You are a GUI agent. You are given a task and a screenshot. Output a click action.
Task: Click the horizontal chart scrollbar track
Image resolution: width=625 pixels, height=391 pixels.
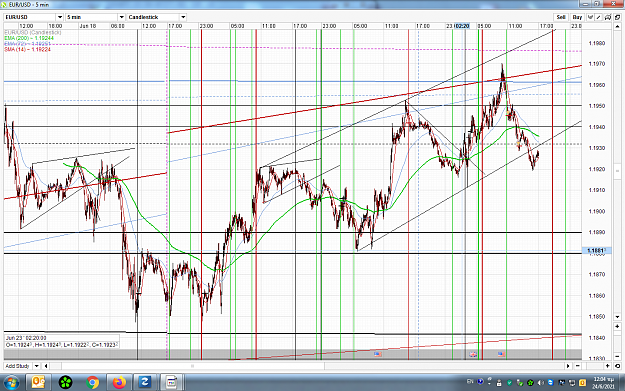click(307, 366)
